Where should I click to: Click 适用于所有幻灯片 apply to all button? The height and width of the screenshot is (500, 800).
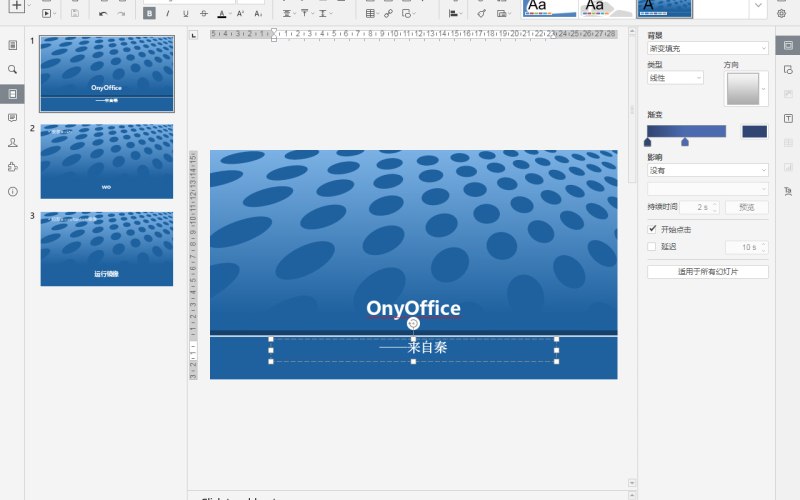[708, 271]
